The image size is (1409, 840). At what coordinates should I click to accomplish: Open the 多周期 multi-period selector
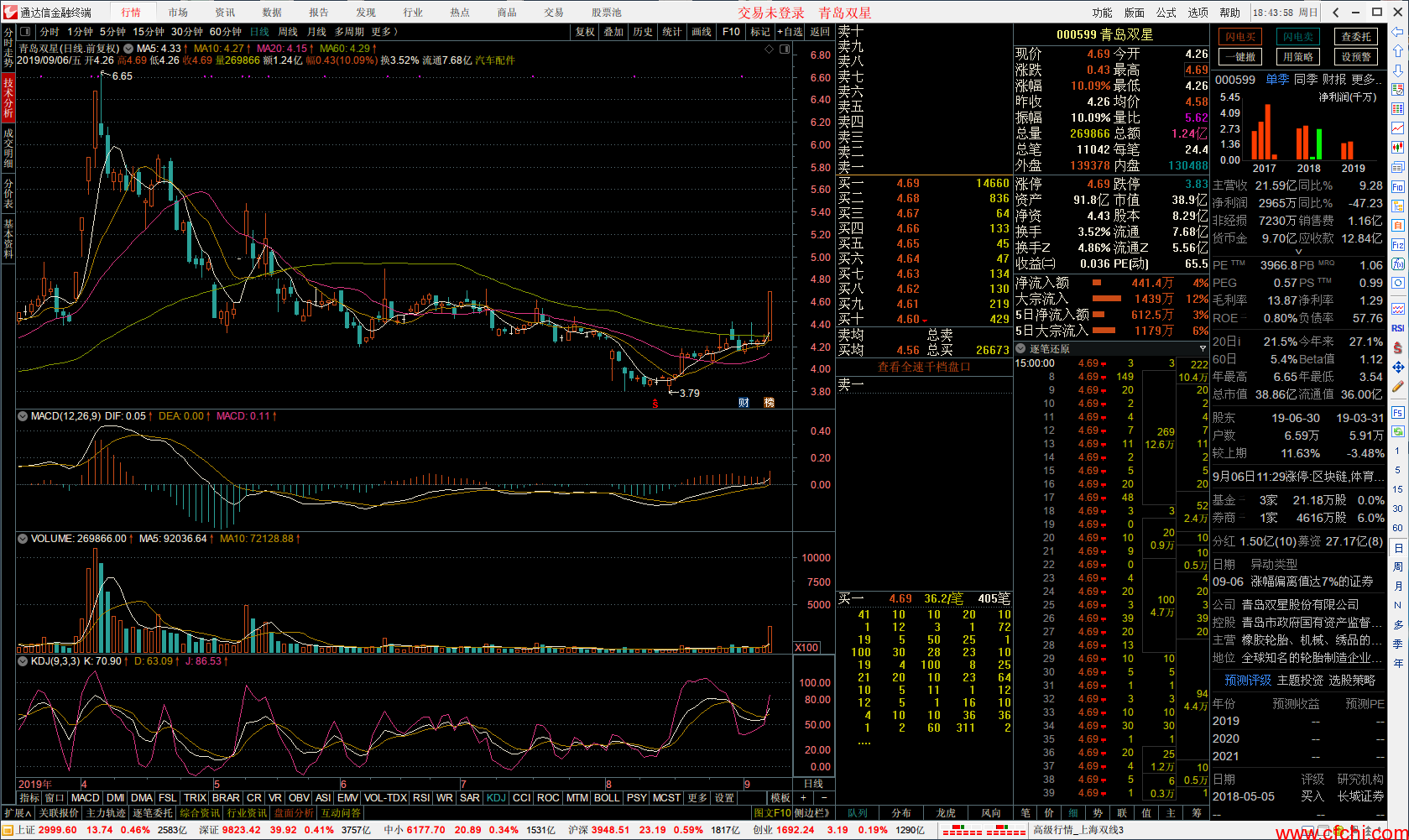click(349, 32)
